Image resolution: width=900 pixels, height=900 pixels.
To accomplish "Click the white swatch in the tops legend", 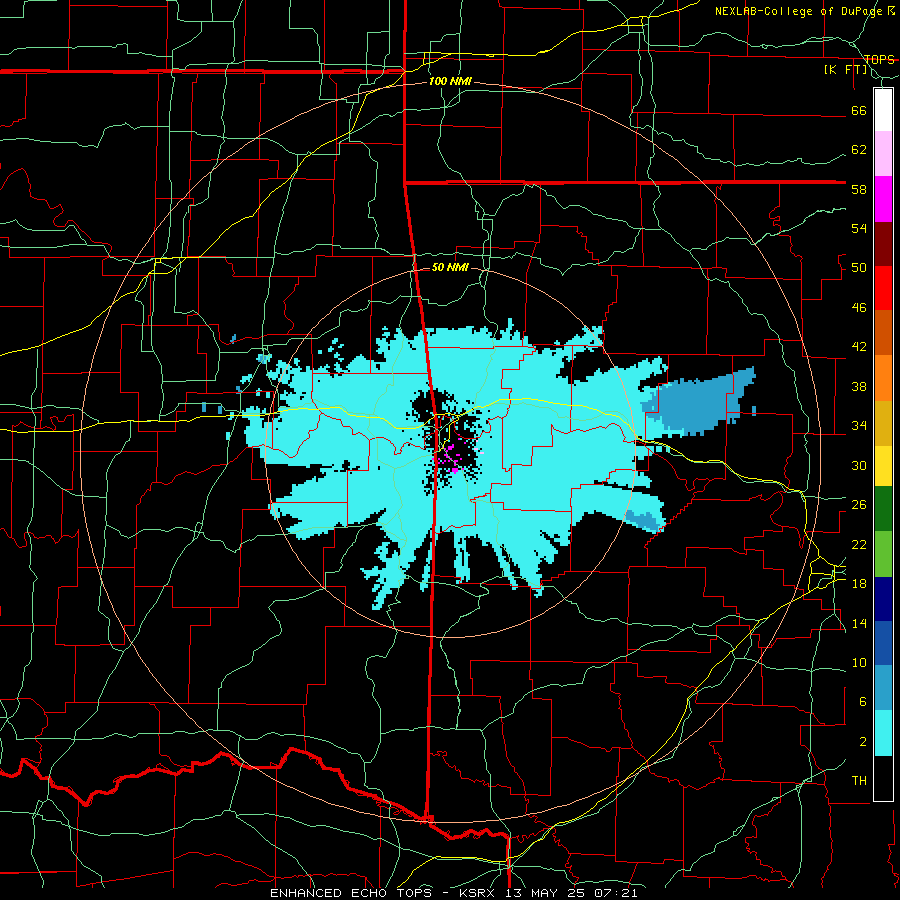I will 883,110.
